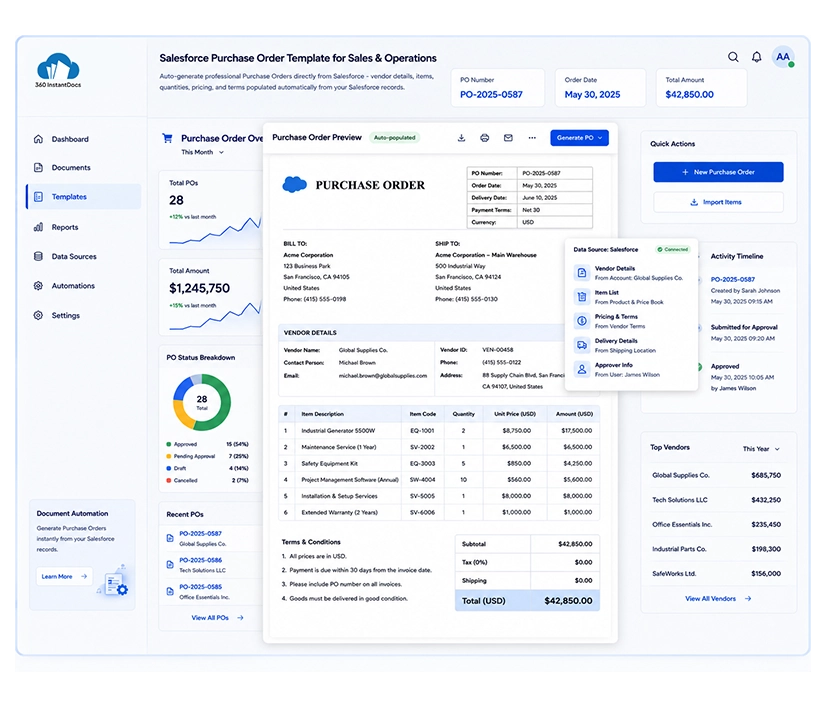
Task: Email the purchase order via envelope icon
Action: tap(508, 138)
